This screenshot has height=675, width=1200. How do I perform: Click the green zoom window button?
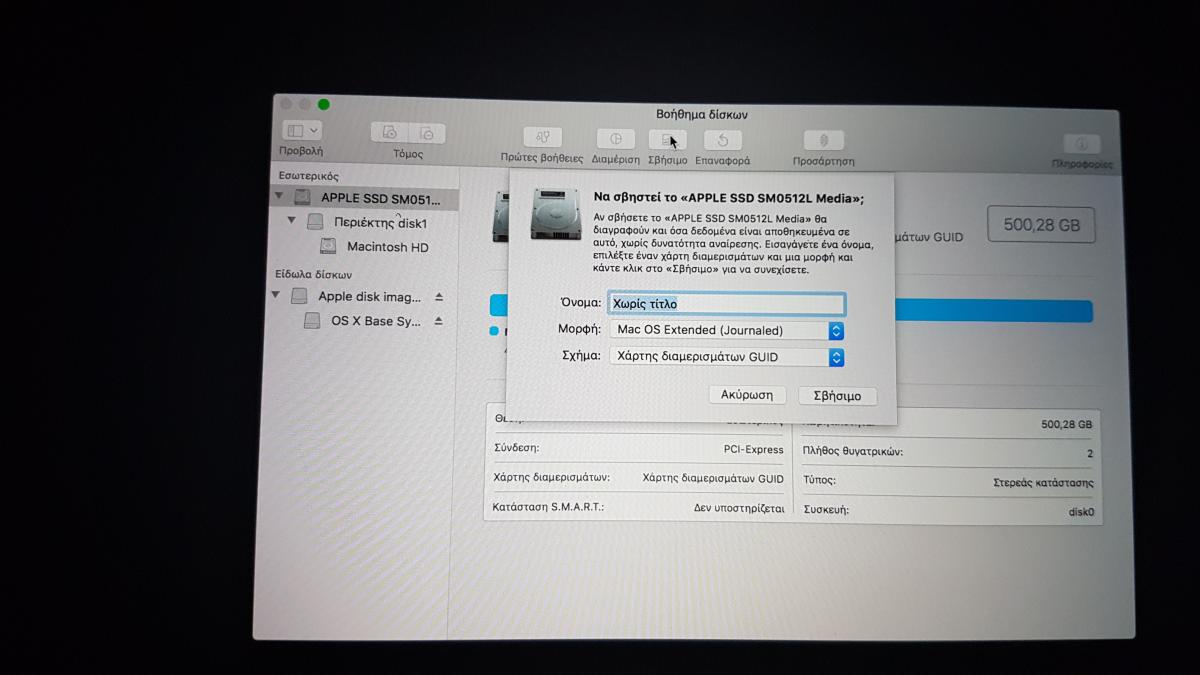pyautogui.click(x=324, y=104)
